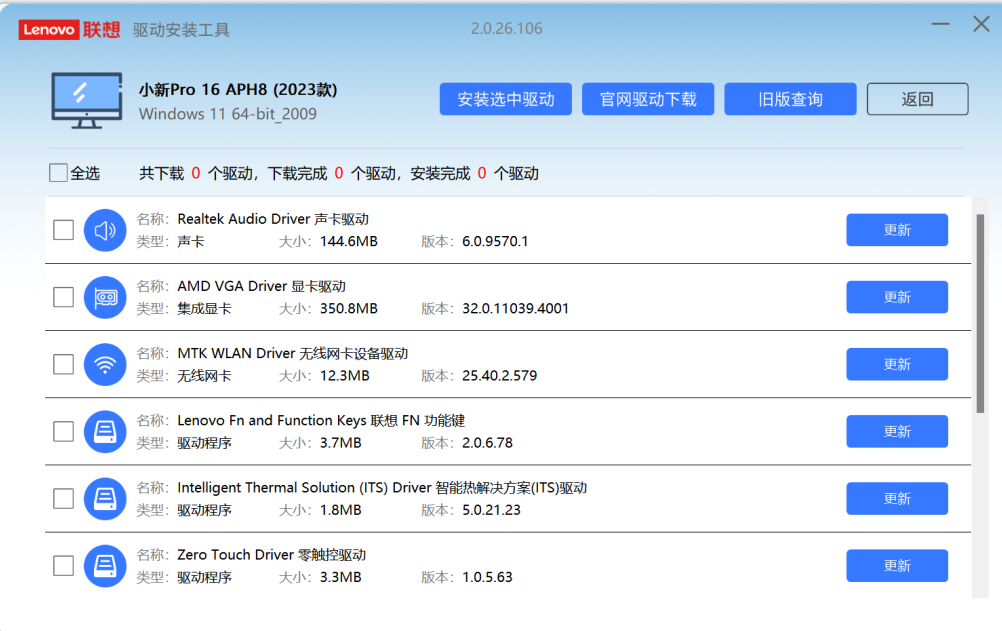Click the AMD VGA Driver 显卡驱动 name
Screen dimensions: 1002x631
[261, 286]
